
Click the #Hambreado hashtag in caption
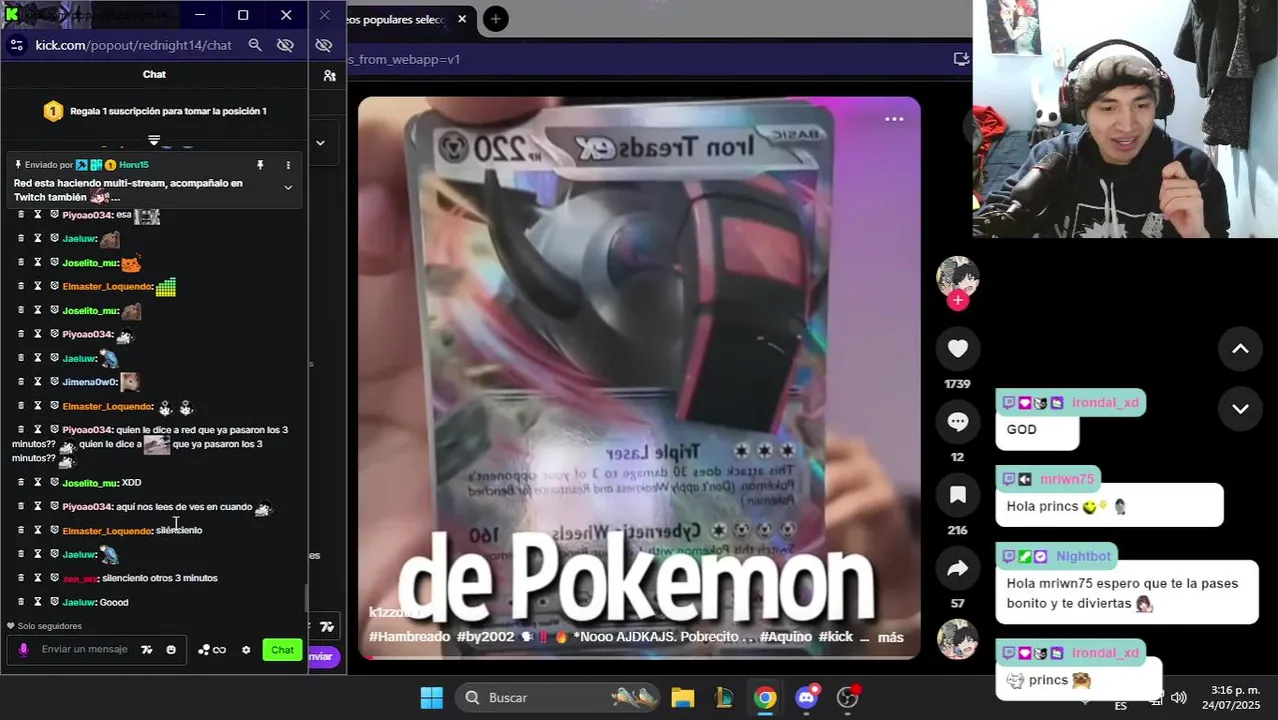click(411, 637)
